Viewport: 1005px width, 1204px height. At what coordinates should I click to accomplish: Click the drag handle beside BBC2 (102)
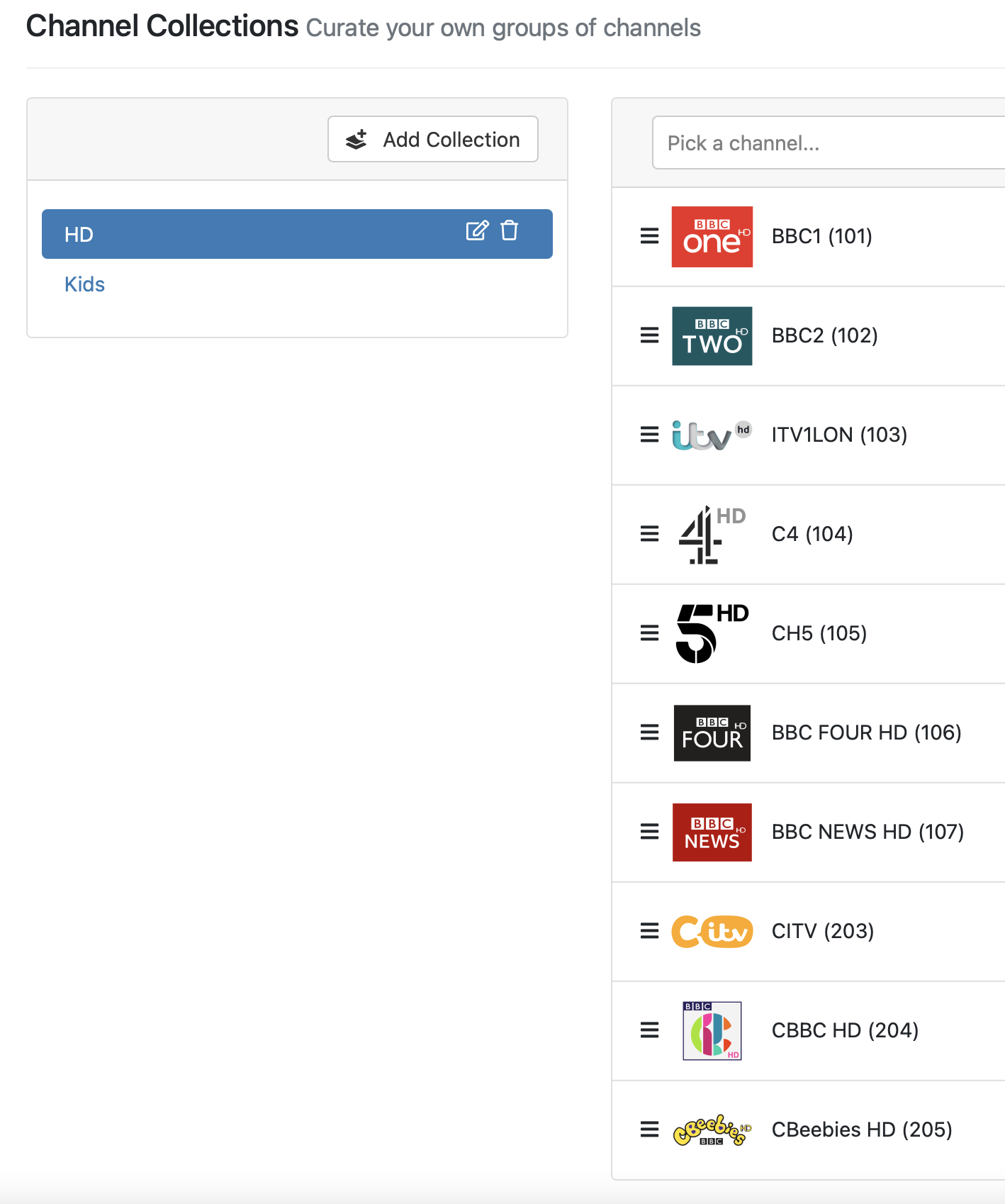[x=649, y=335]
